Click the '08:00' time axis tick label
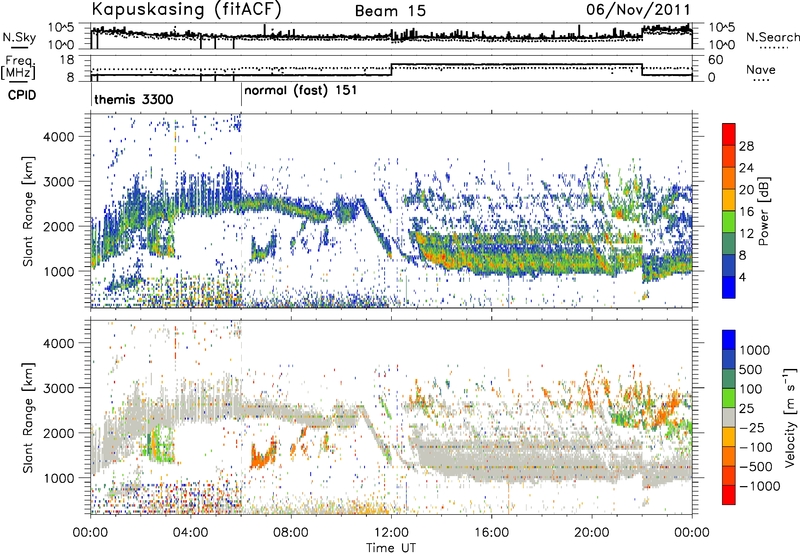Image resolution: width=800 pixels, height=554 pixels. 291,533
